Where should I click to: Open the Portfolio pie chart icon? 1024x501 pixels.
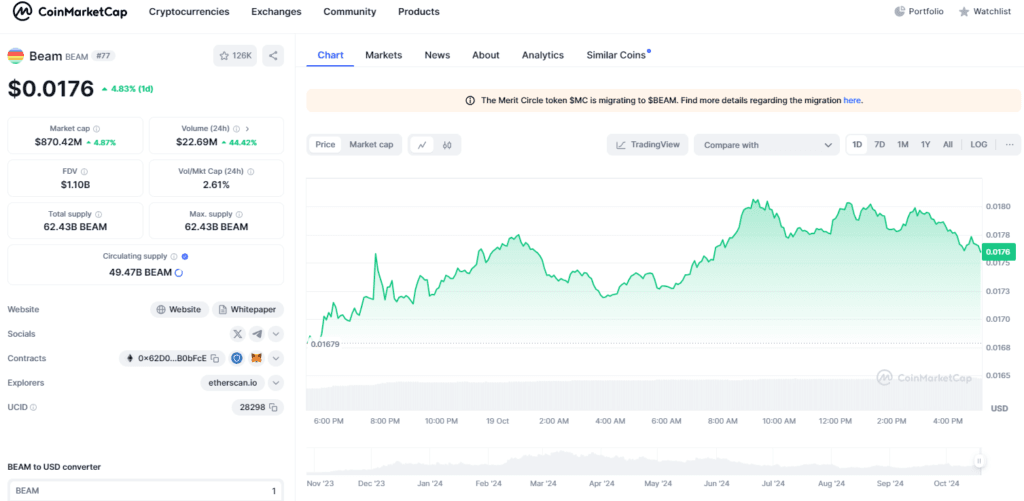pos(900,12)
